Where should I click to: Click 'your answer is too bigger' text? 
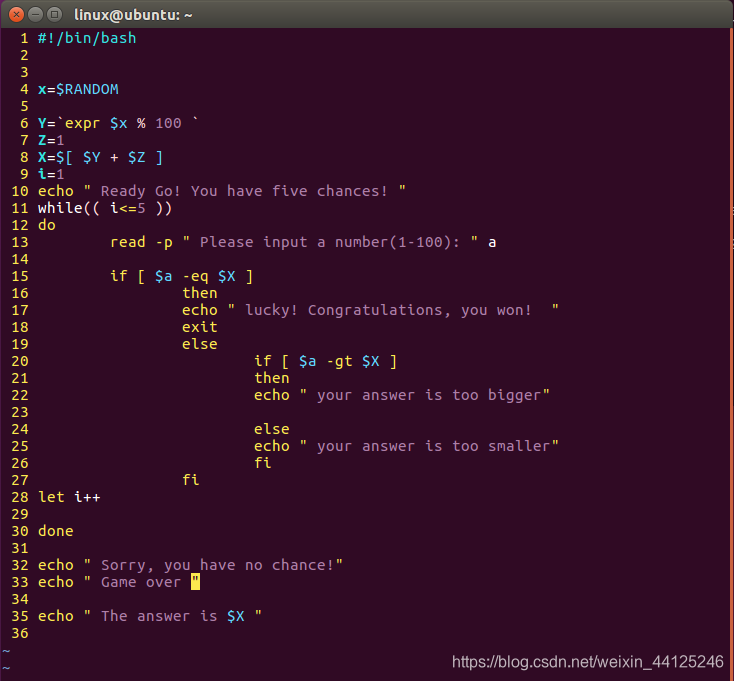pos(429,395)
